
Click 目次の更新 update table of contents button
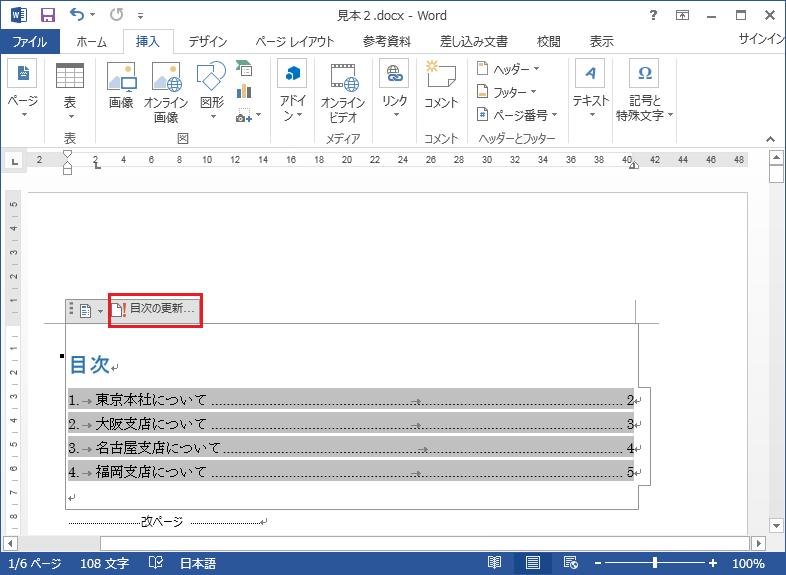point(155,309)
